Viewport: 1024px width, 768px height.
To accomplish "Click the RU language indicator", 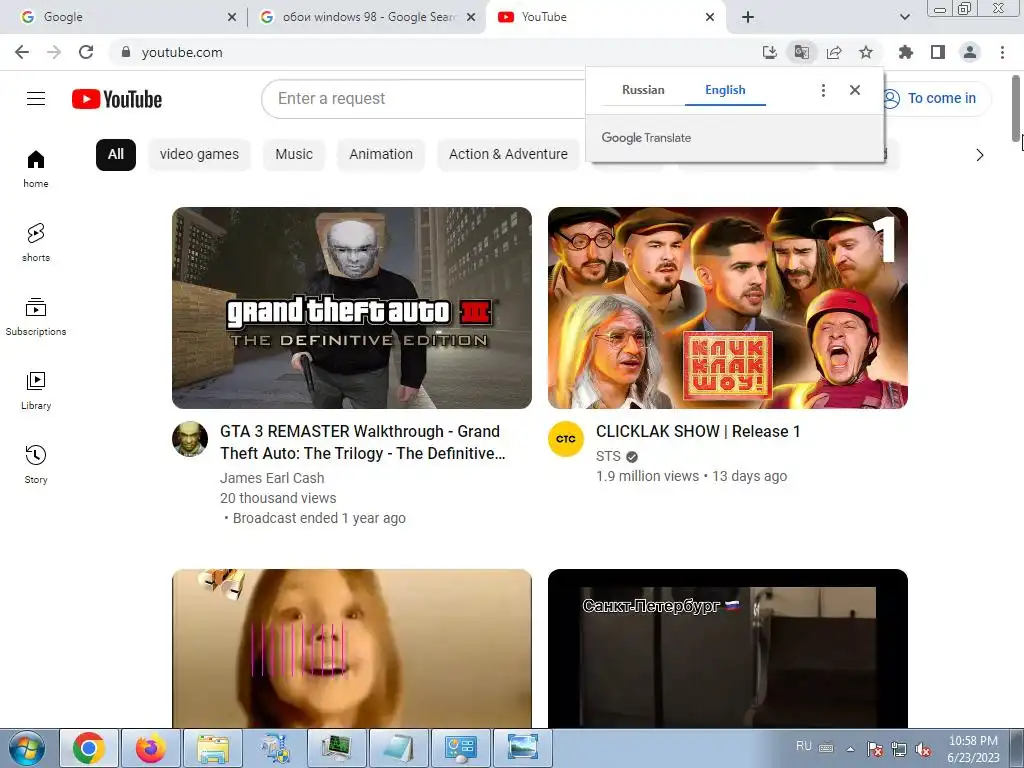I will pos(804,746).
